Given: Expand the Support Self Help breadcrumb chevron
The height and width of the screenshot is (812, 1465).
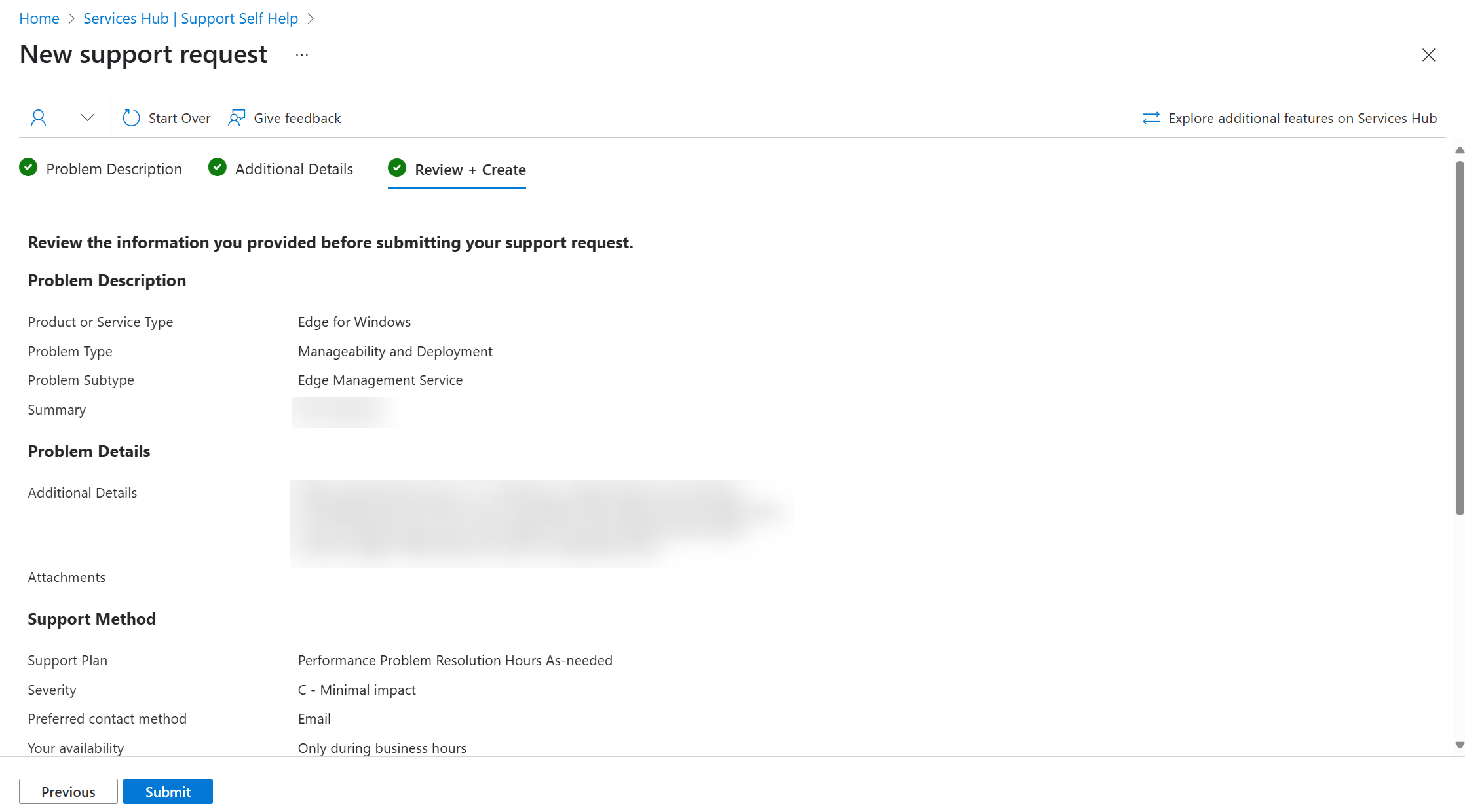Looking at the screenshot, I should (335, 18).
